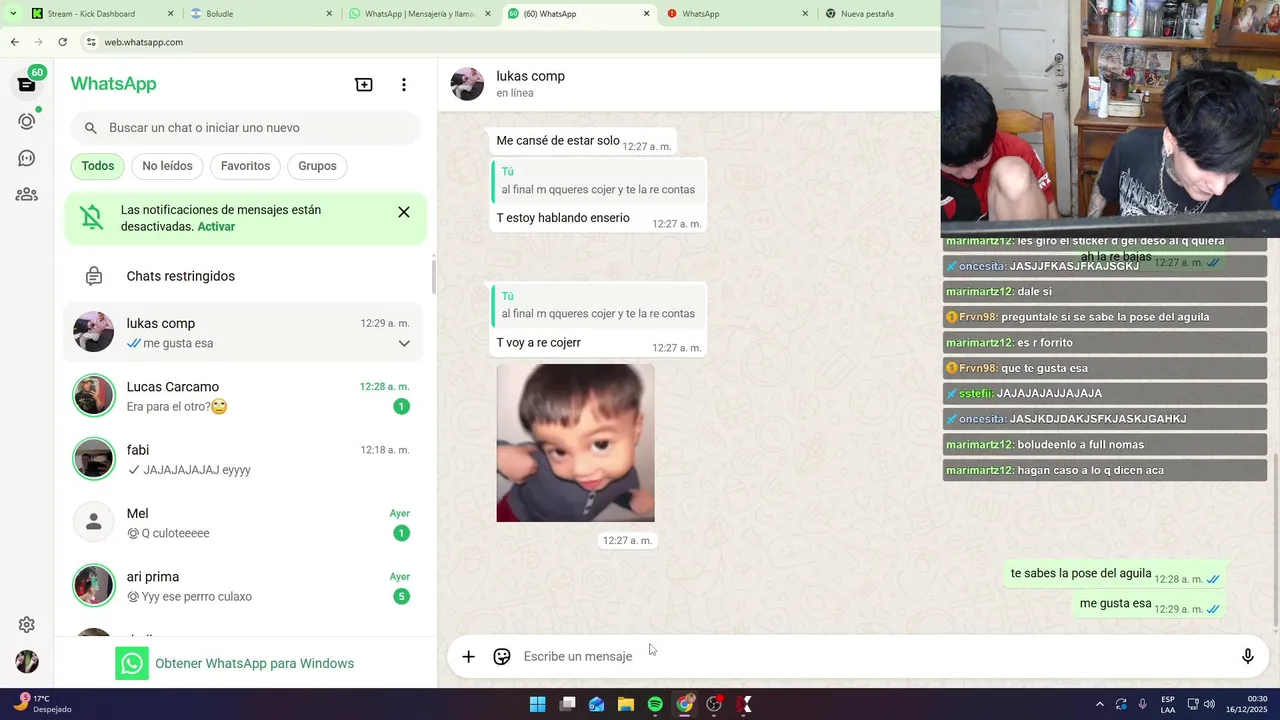Close the Boludle tab
Screen dimensions: 1280x720
coord(329,14)
